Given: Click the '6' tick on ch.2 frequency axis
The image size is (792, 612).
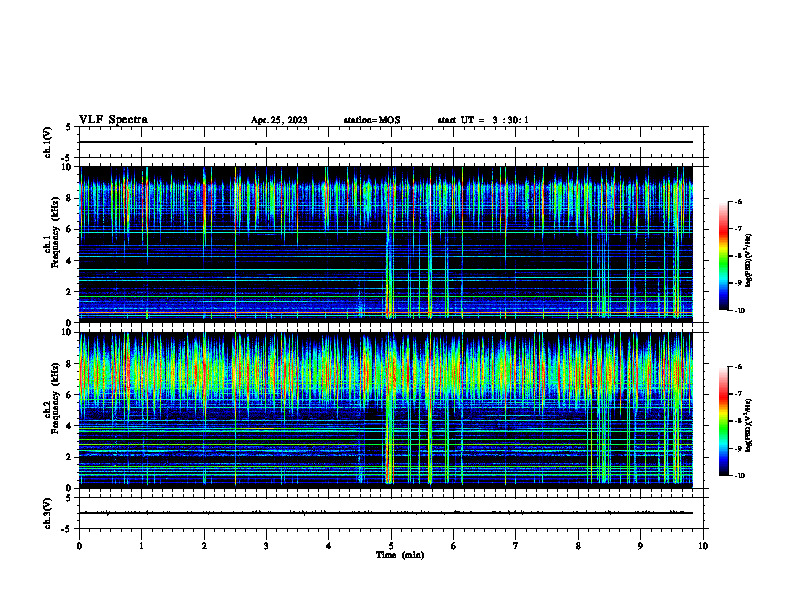Looking at the screenshot, I should click(70, 395).
